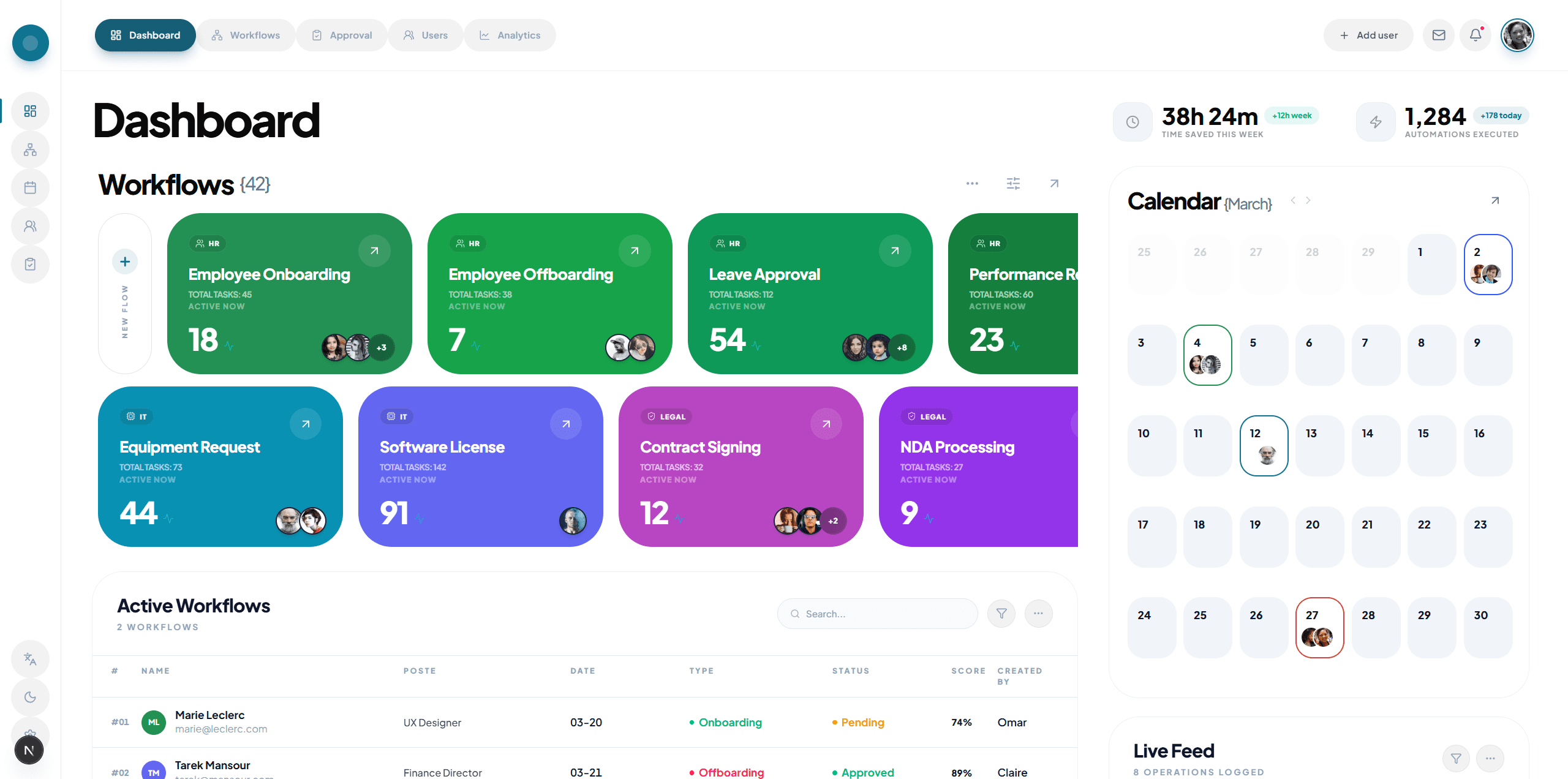Toggle the Live Feed filter icon
Viewport: 1568px width, 779px height.
[1457, 758]
